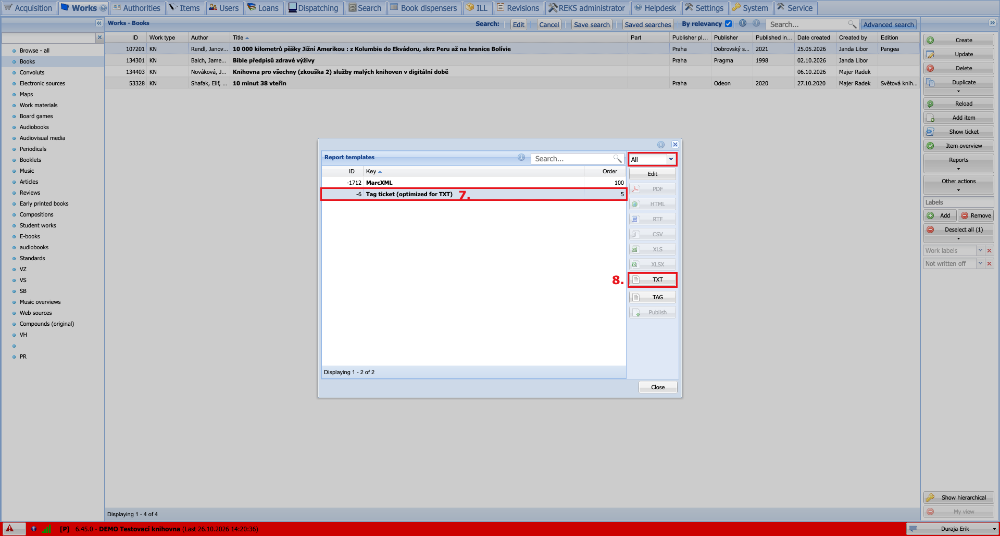Select the MarcXML template row
Screen dimensions: 1000x536
tap(473, 182)
